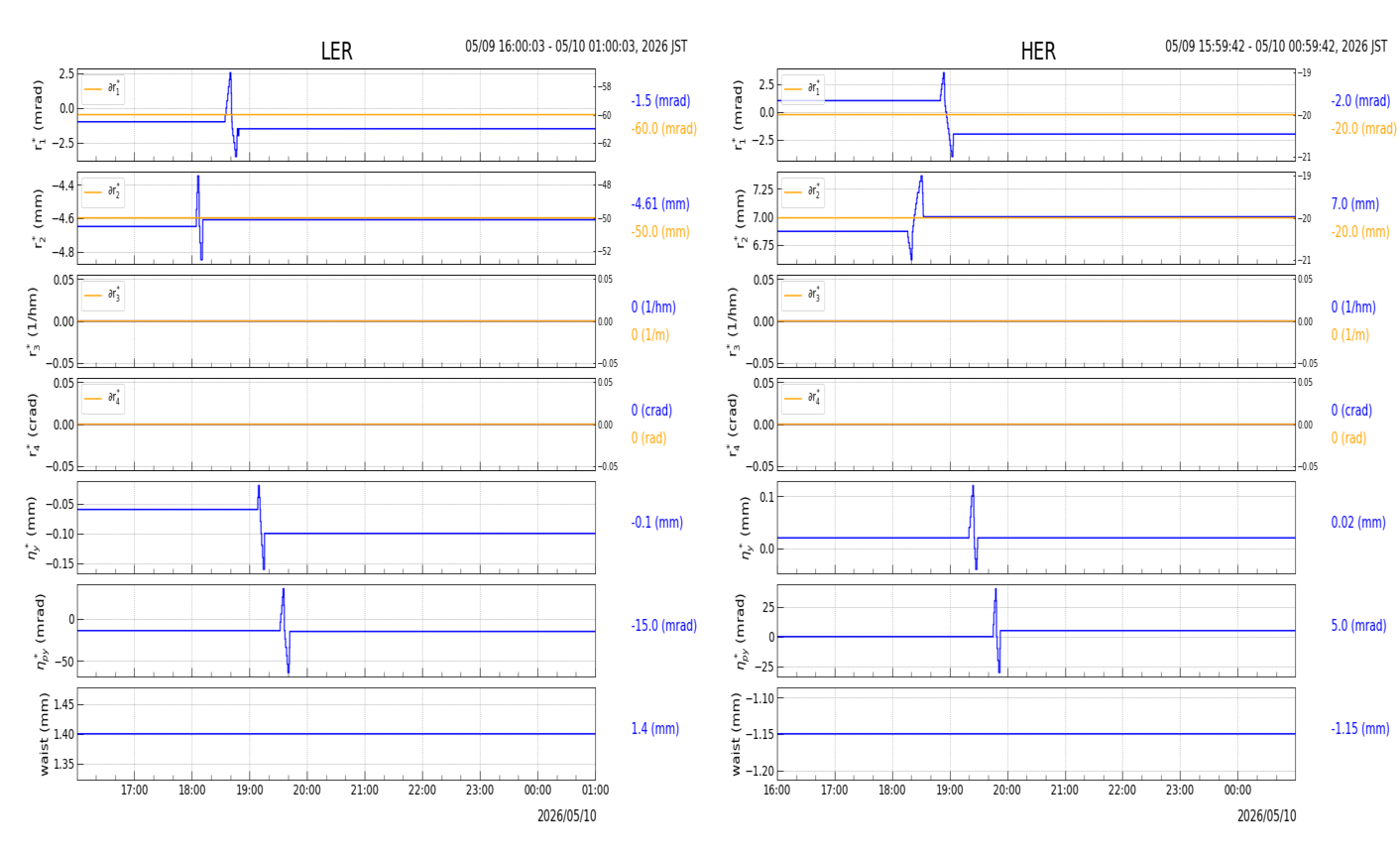Click HER blue value '-2.0 (mrad)'
The image size is (1400, 857).
coord(1360,101)
